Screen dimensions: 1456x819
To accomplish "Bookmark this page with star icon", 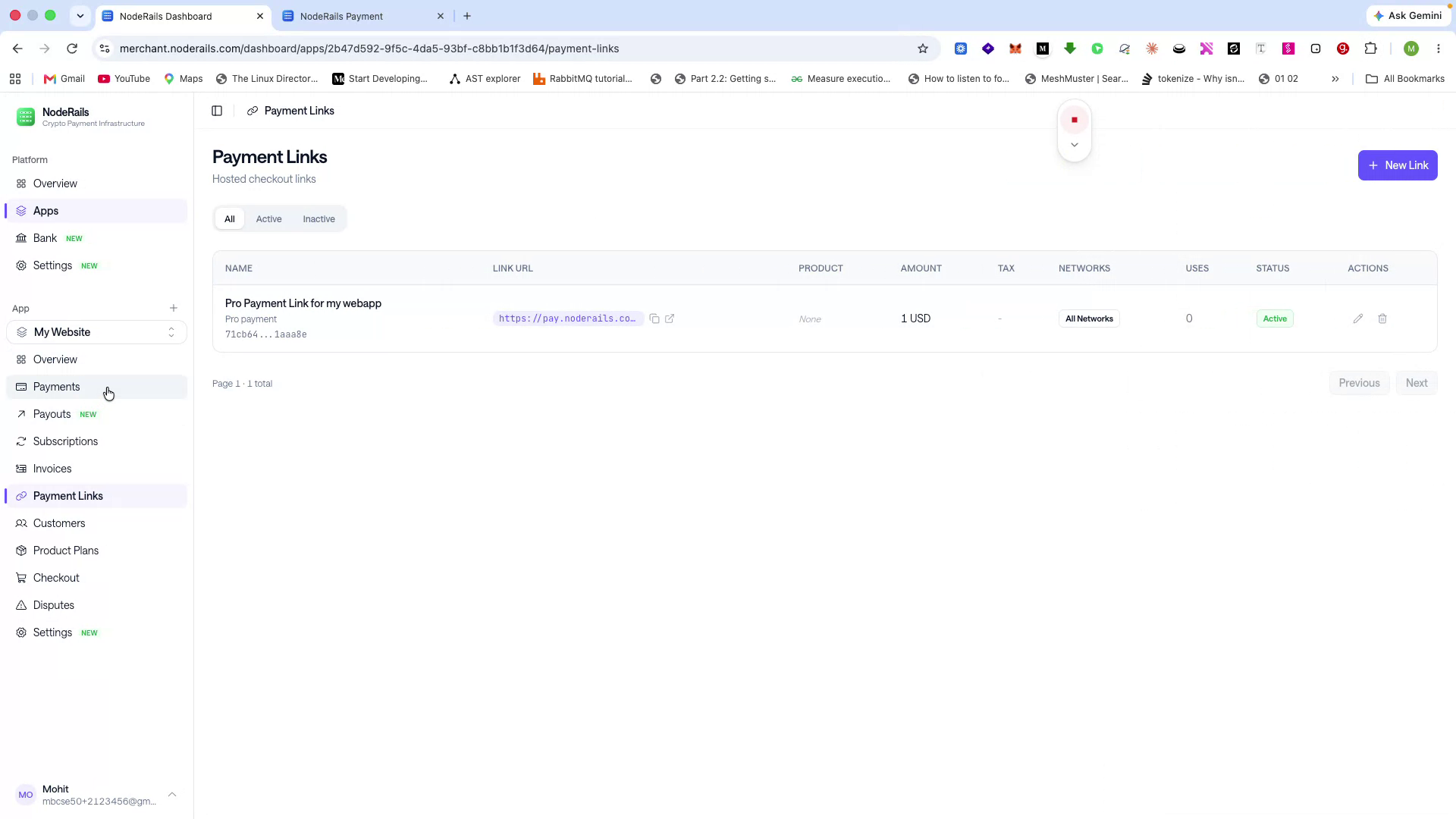I will pos(923,49).
